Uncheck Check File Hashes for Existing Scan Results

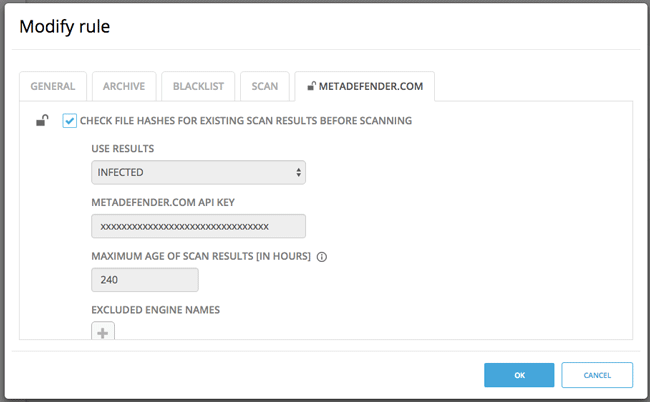click(x=69, y=121)
